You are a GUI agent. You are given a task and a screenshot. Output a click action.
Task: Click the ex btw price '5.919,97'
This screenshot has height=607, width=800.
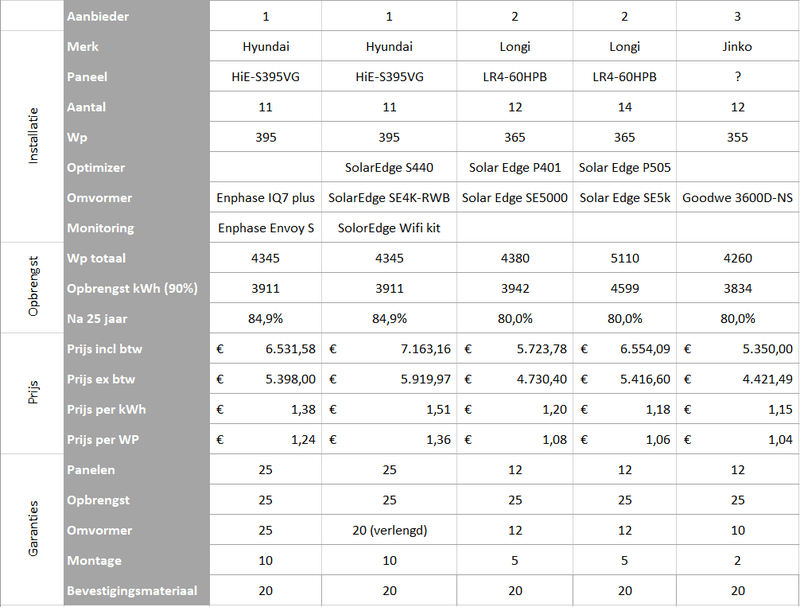point(389,379)
